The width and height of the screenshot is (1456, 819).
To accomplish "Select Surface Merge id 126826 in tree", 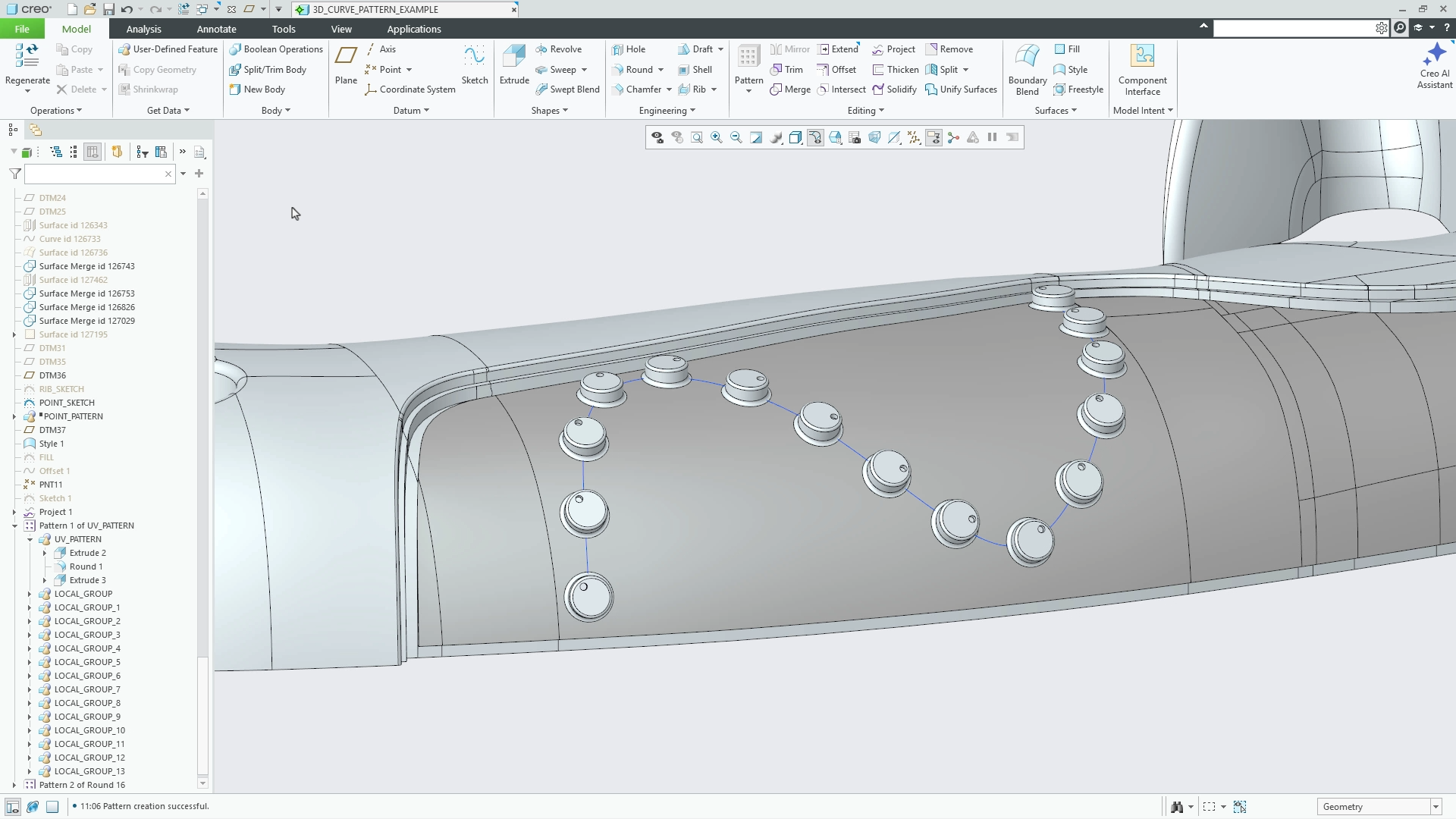I will (87, 307).
